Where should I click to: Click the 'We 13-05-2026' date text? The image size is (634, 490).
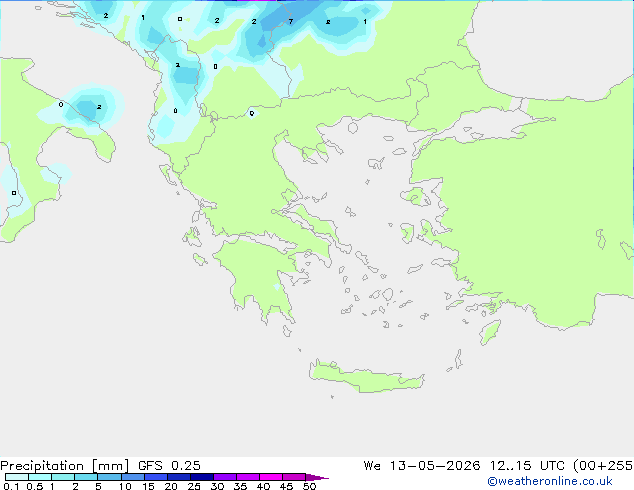(x=422, y=466)
